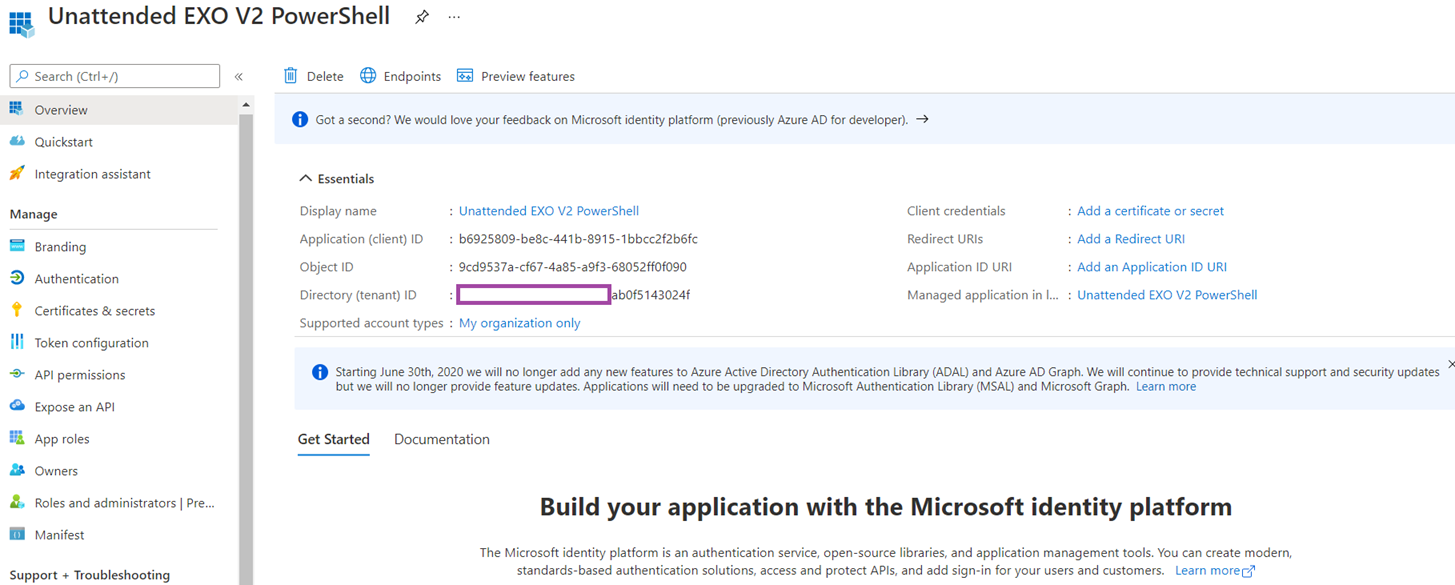Click the Integration assistant rocket icon
1455x585 pixels.
(x=17, y=173)
